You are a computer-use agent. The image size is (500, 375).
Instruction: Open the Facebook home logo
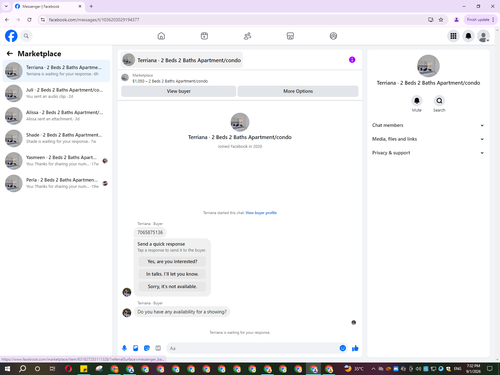pyautogui.click(x=11, y=36)
